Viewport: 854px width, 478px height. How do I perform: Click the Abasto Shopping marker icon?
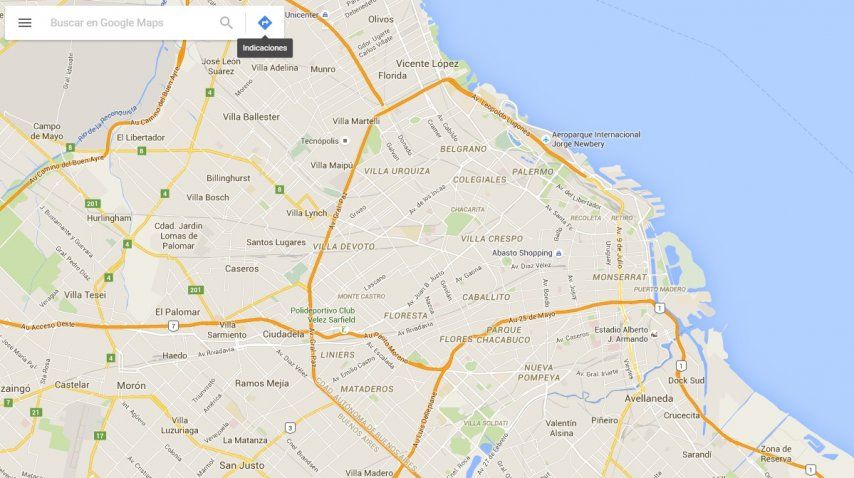(x=558, y=253)
